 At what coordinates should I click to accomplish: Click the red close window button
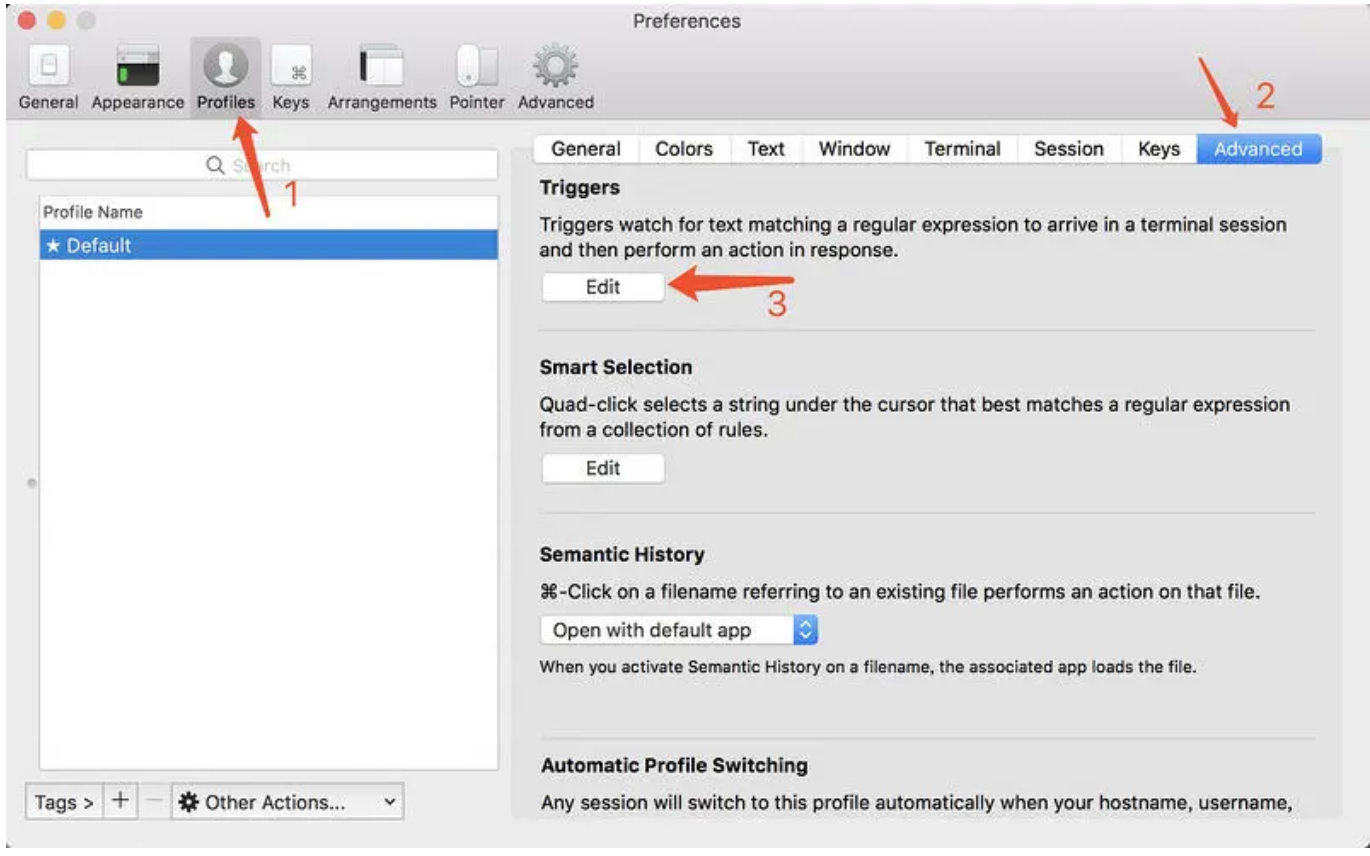click(27, 20)
